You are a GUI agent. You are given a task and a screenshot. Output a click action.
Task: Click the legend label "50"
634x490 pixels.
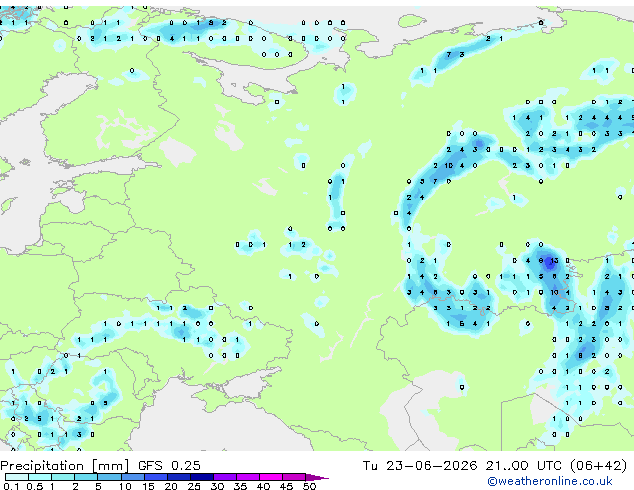coord(310,486)
